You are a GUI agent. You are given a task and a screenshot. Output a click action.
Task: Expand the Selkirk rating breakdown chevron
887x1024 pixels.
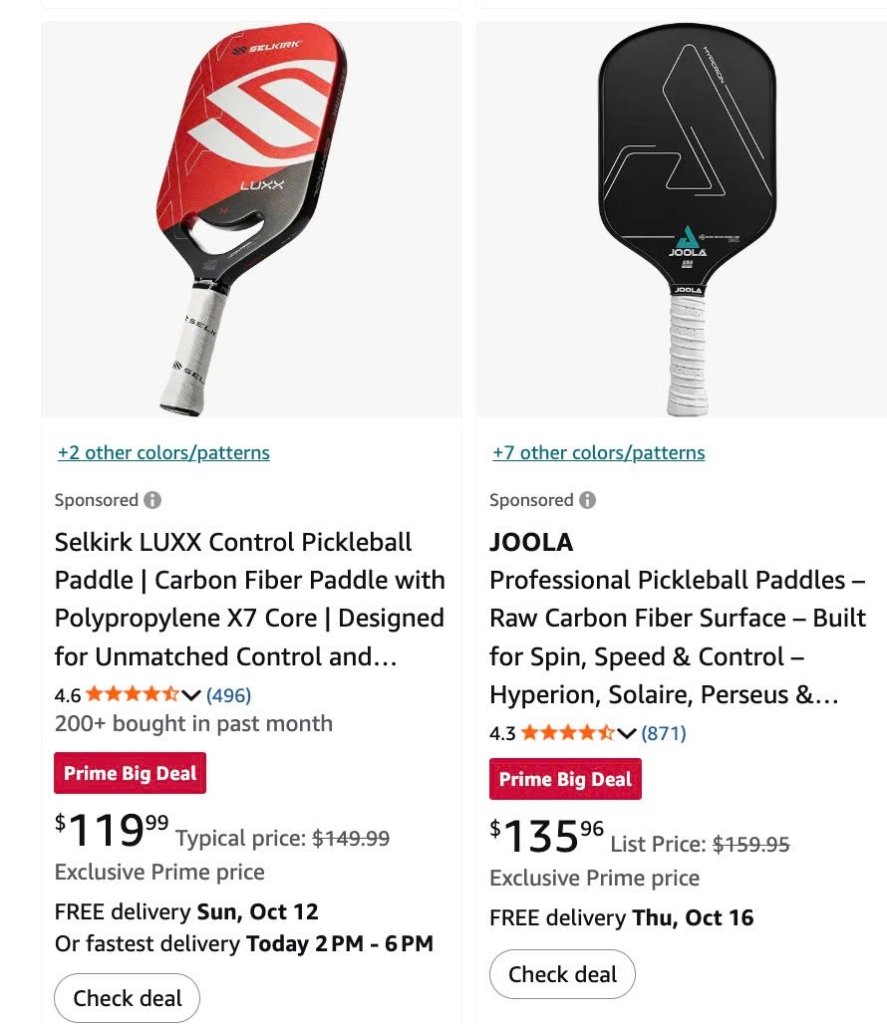(x=191, y=695)
